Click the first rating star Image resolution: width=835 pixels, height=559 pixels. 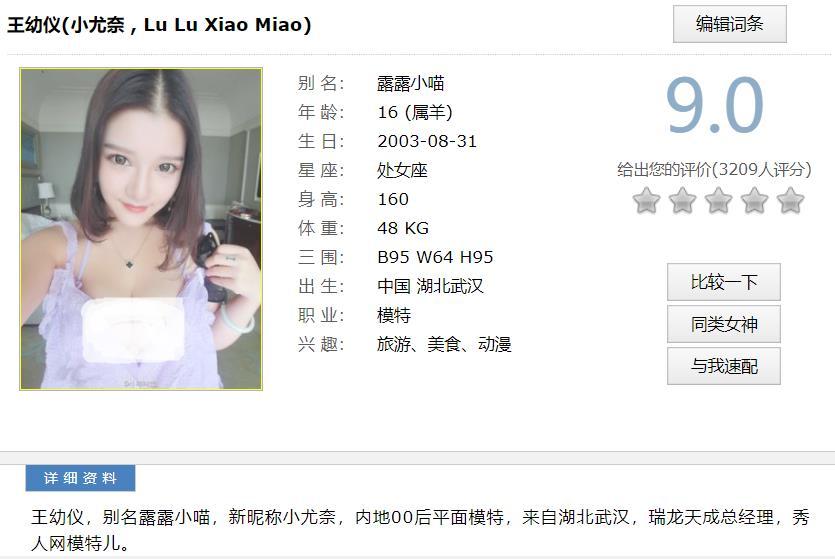pyautogui.click(x=646, y=201)
